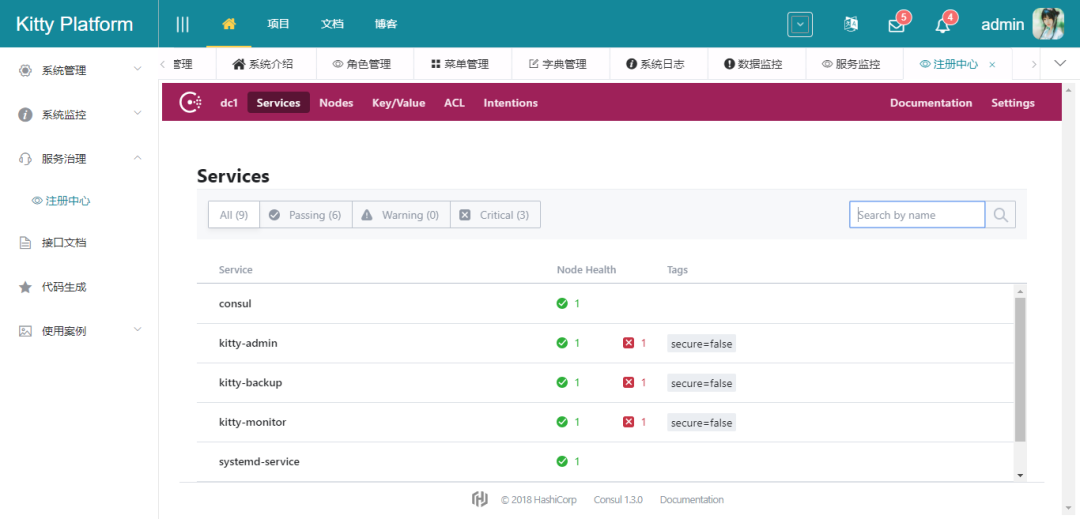Open the admin avatar picture
This screenshot has width=1080, height=519.
pyautogui.click(x=1048, y=24)
